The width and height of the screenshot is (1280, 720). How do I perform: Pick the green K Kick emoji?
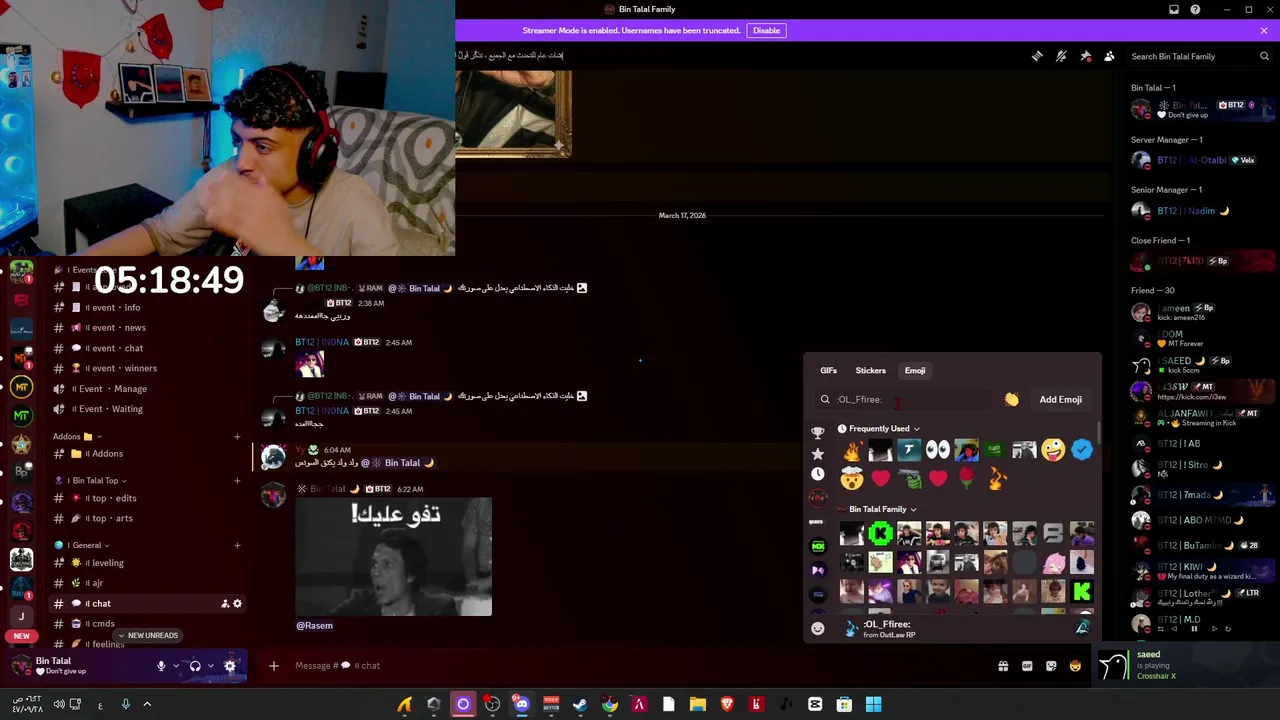point(880,534)
